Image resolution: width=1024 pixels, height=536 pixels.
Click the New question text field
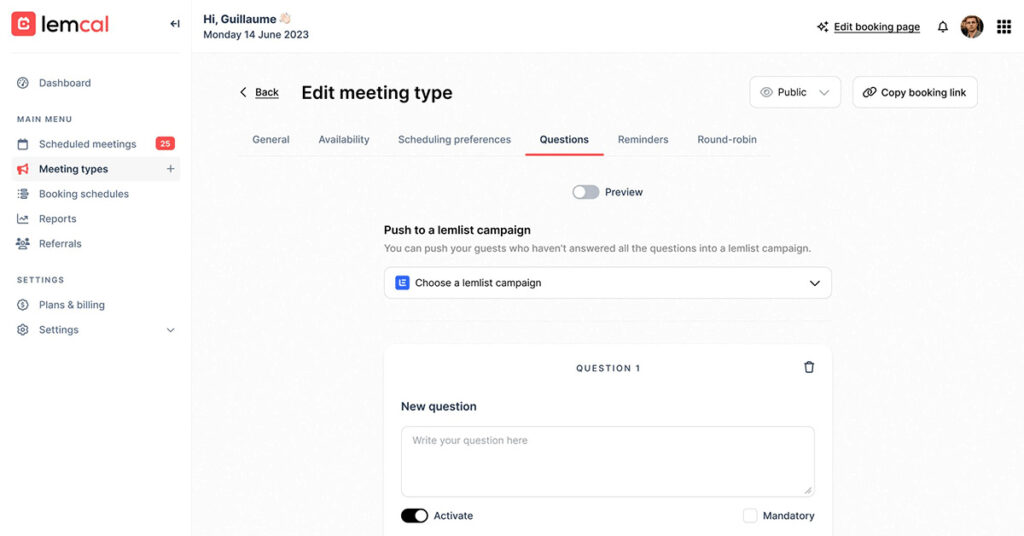[x=607, y=461]
